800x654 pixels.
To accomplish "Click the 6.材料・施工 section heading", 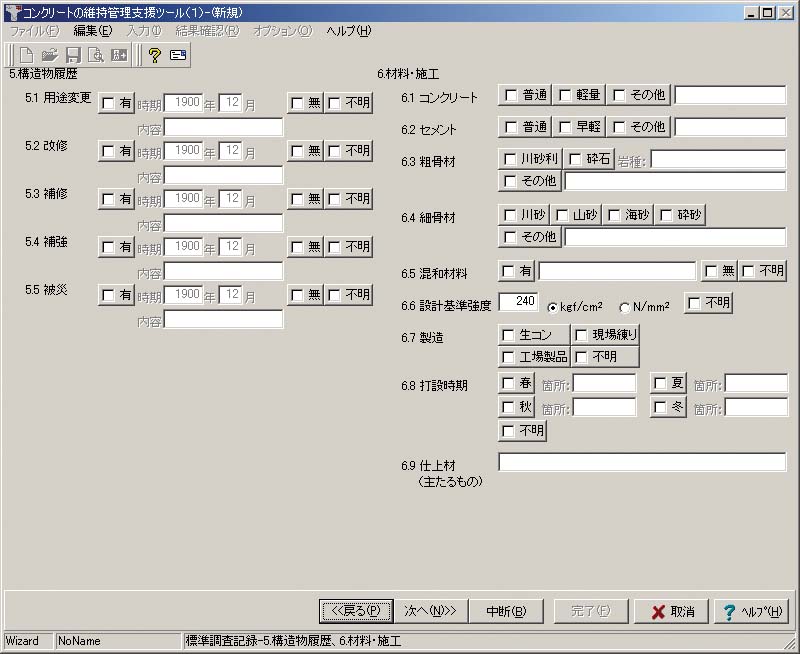I will 408,74.
